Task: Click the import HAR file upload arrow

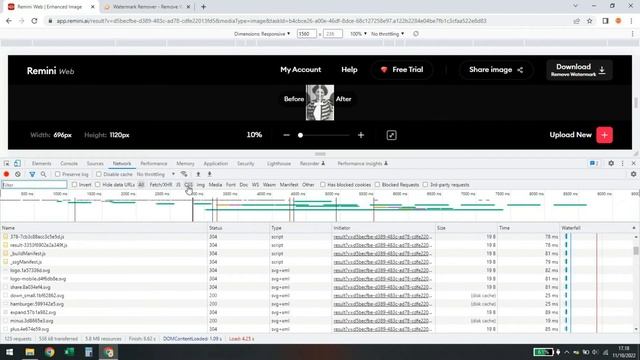Action: (198, 174)
